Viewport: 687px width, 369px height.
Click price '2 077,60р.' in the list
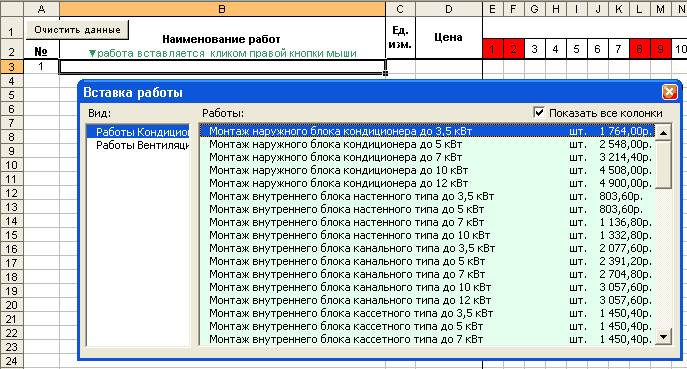coord(626,248)
